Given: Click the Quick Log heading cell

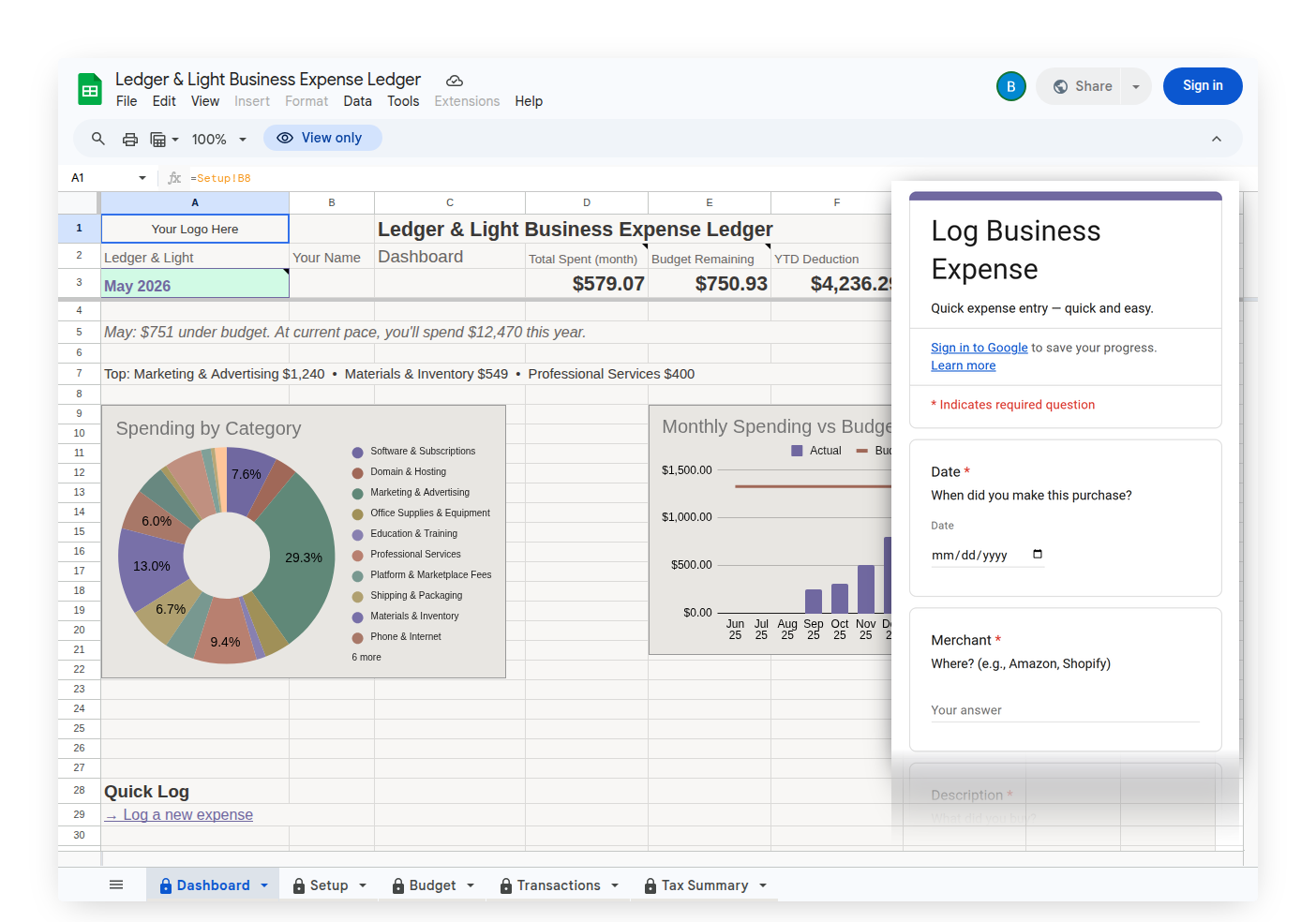Looking at the screenshot, I should [195, 791].
